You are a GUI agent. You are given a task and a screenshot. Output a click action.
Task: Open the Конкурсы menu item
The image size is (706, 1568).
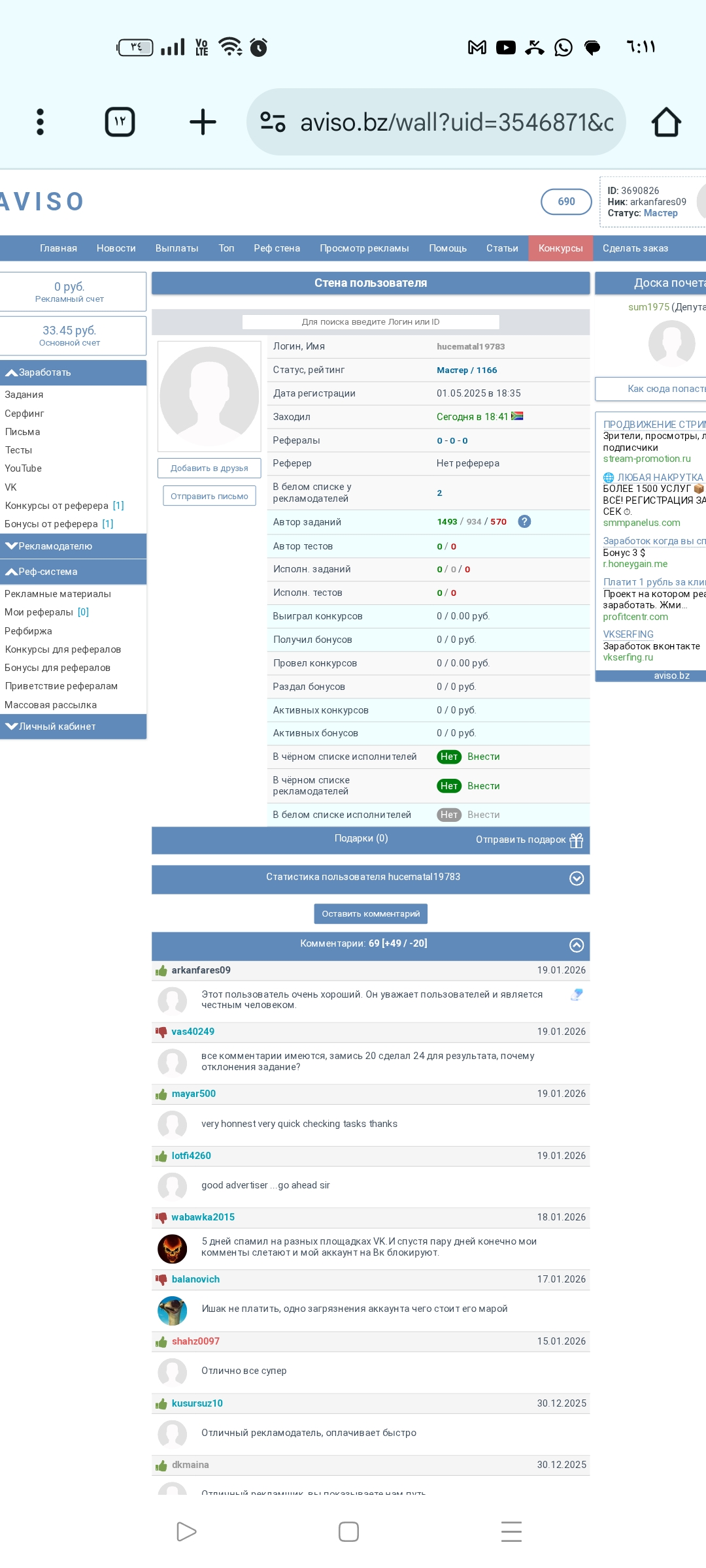click(x=560, y=248)
